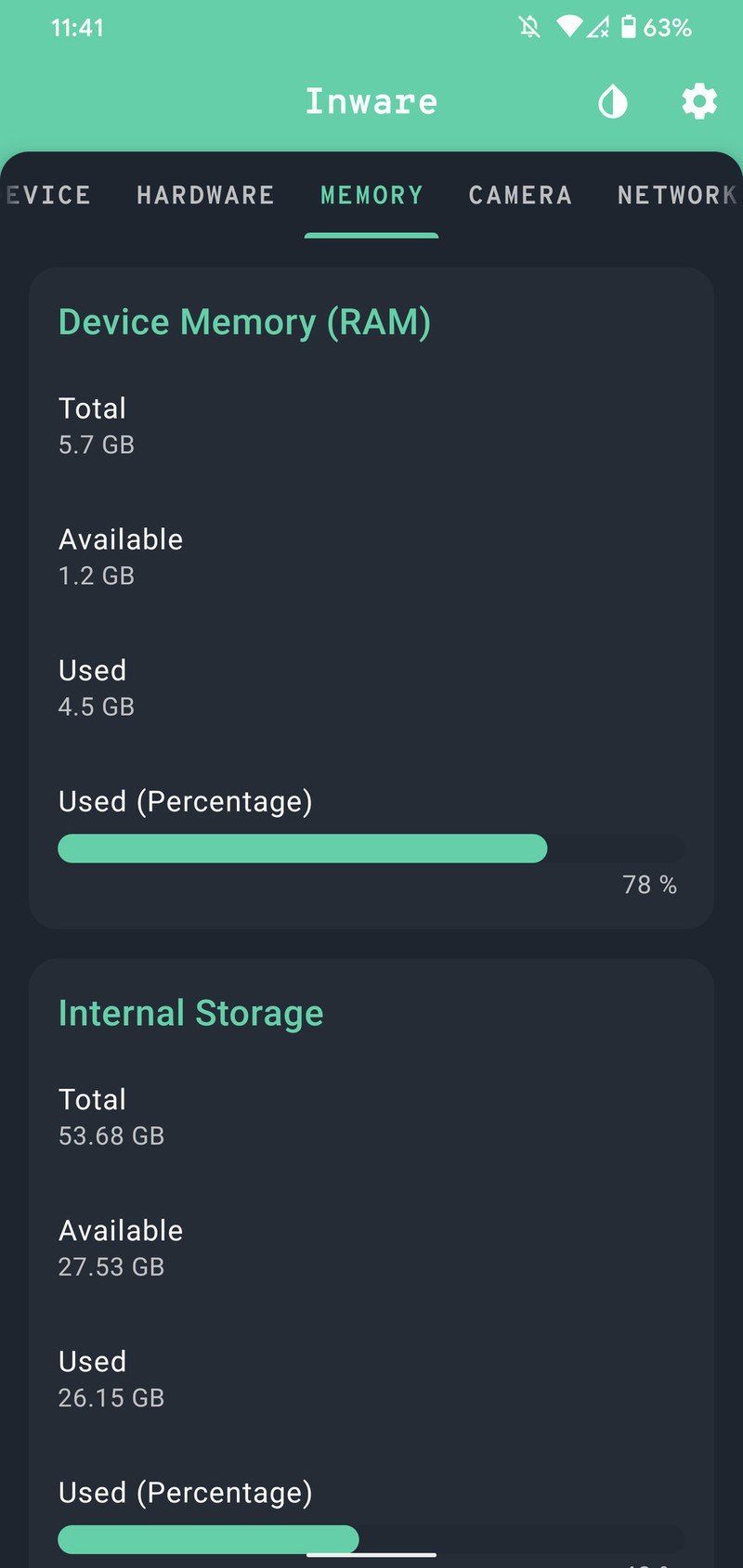Tap the RAM Total 5.7 GB entry
Screen dimensions: 743x1568
[97, 425]
